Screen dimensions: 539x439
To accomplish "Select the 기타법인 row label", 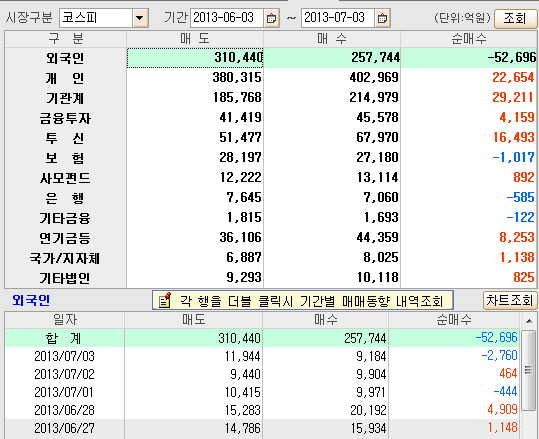I will (65, 277).
